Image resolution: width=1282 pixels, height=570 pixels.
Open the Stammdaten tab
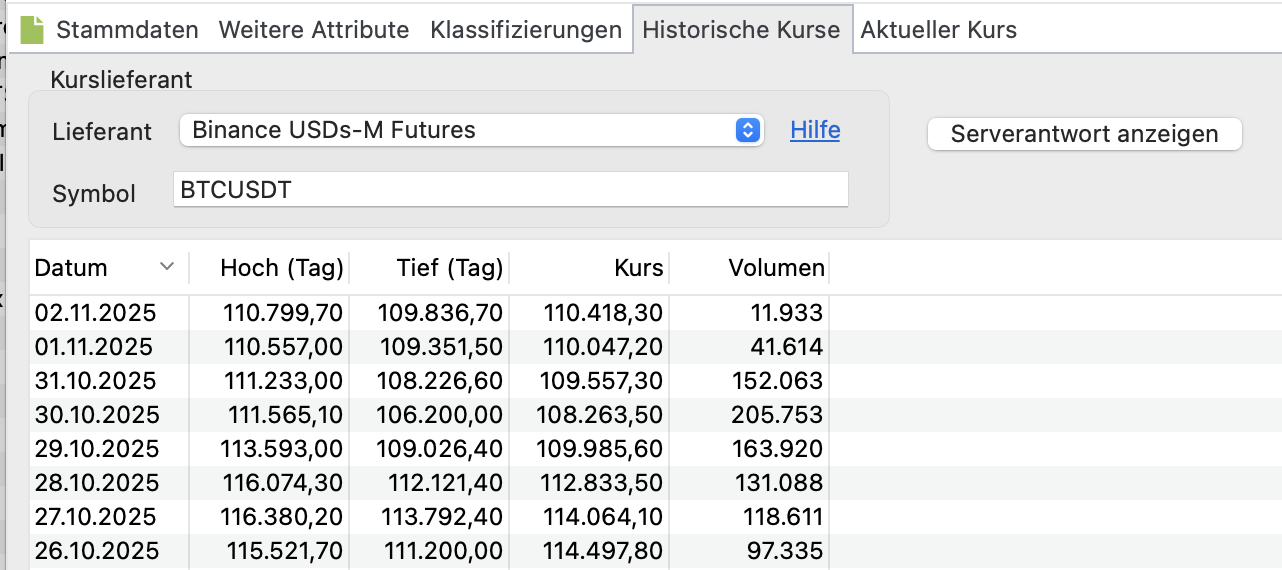[127, 30]
